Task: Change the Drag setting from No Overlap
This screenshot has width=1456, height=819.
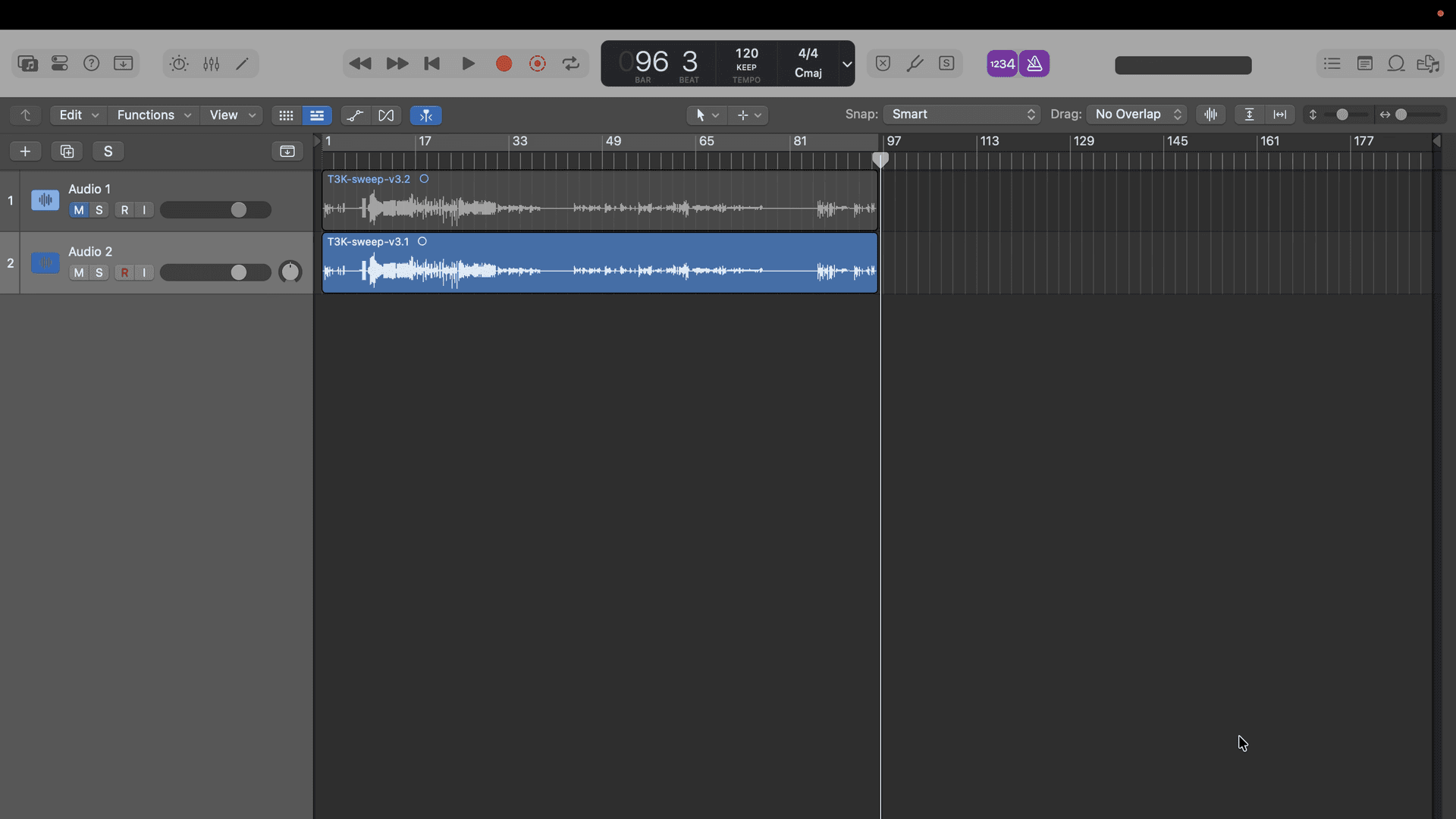Action: point(1136,114)
